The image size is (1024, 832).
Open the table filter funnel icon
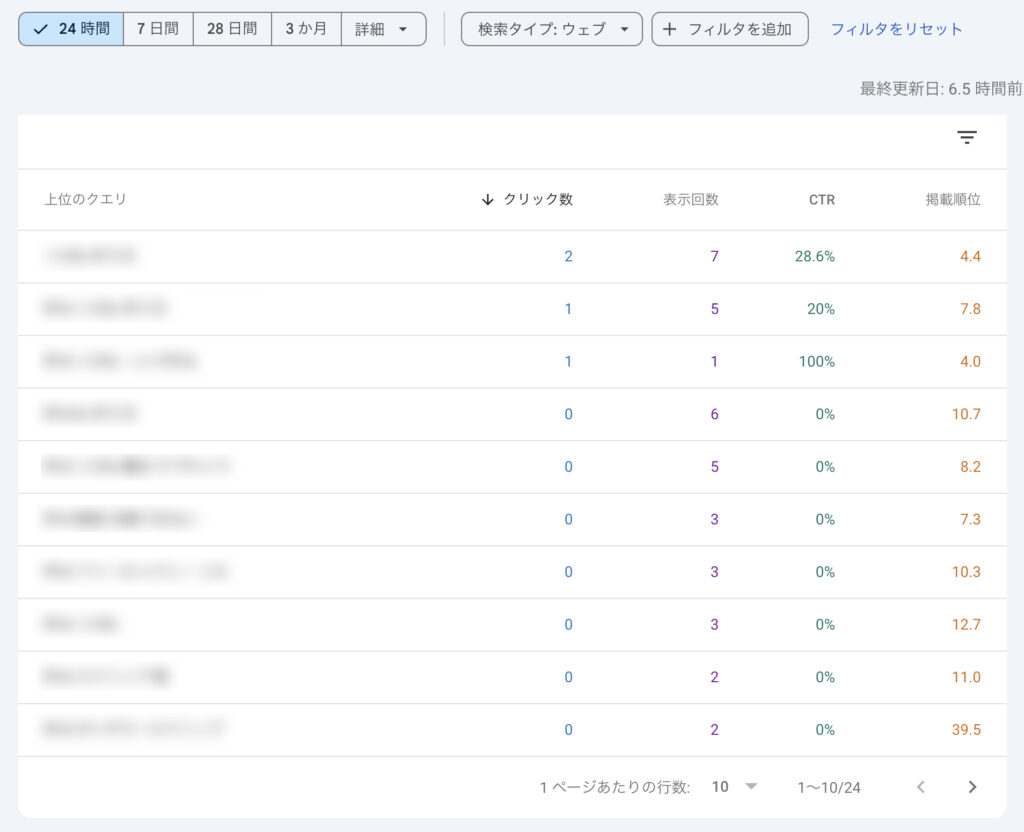tap(967, 137)
